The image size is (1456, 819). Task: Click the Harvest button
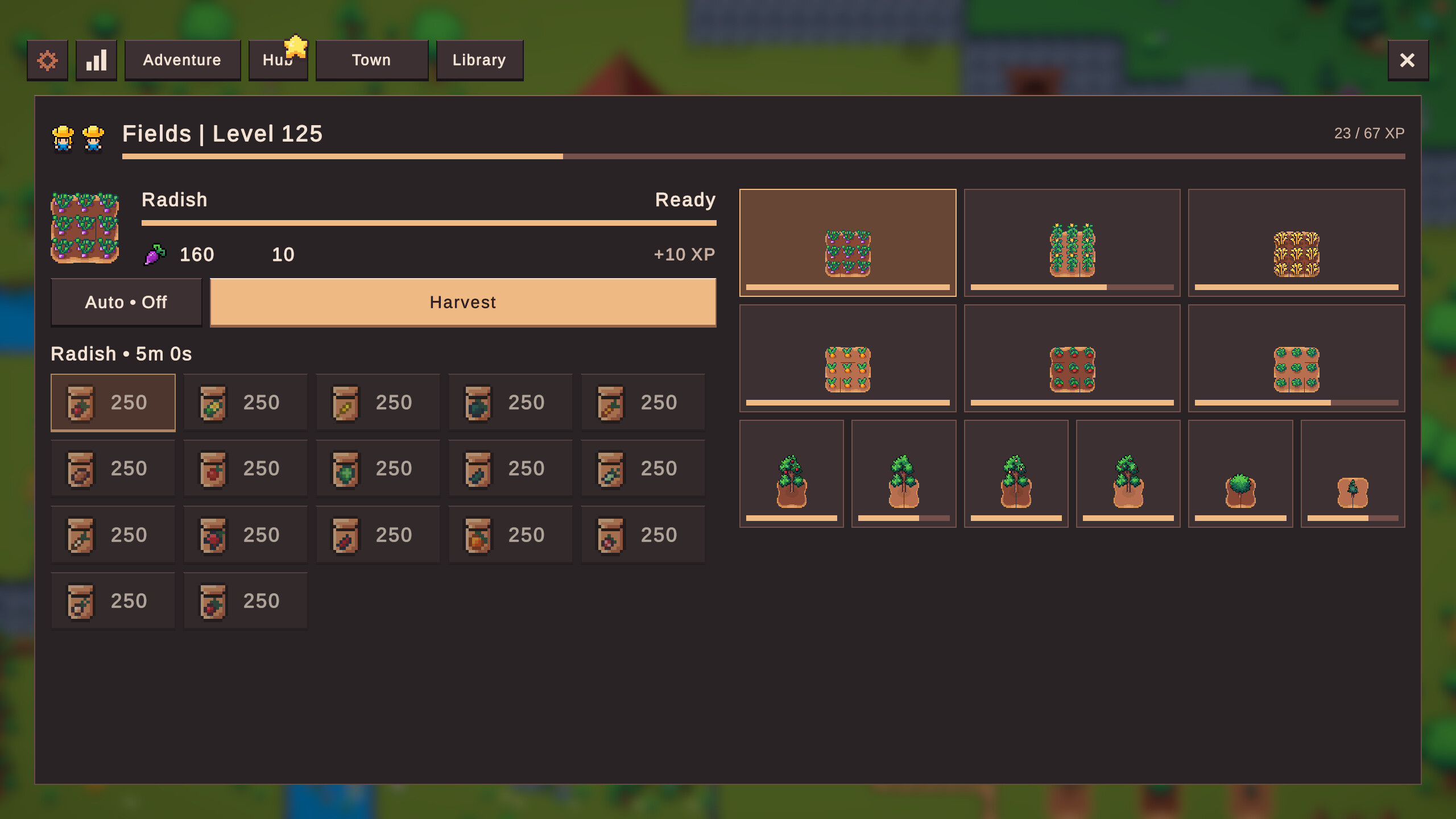click(x=463, y=303)
